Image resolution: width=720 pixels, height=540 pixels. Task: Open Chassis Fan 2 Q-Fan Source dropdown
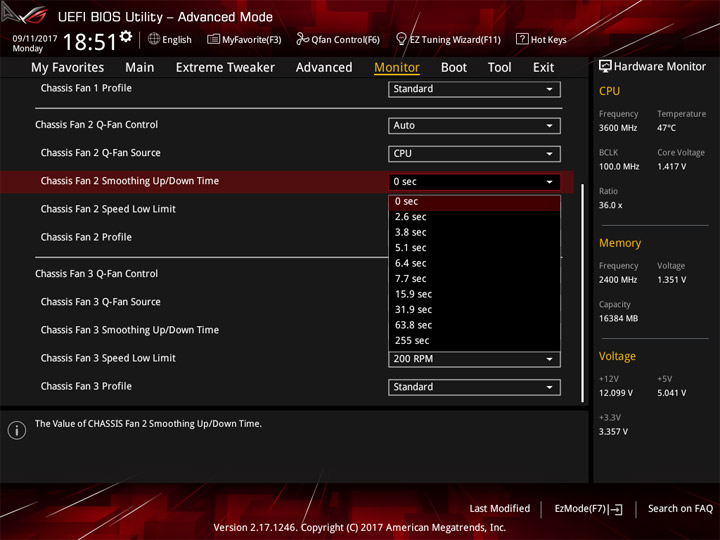[474, 154]
